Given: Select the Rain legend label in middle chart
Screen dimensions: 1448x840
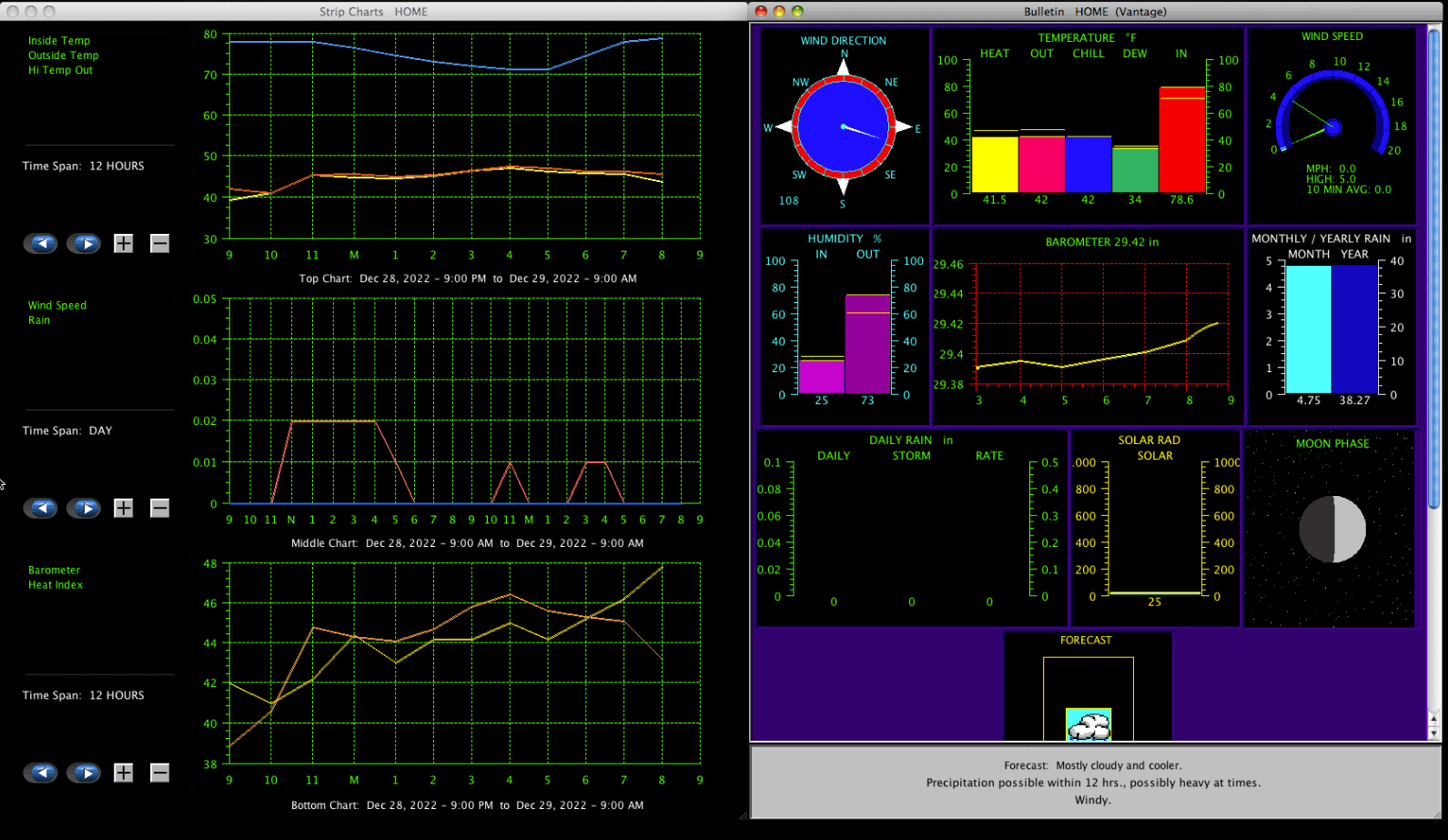Looking at the screenshot, I should tap(39, 320).
